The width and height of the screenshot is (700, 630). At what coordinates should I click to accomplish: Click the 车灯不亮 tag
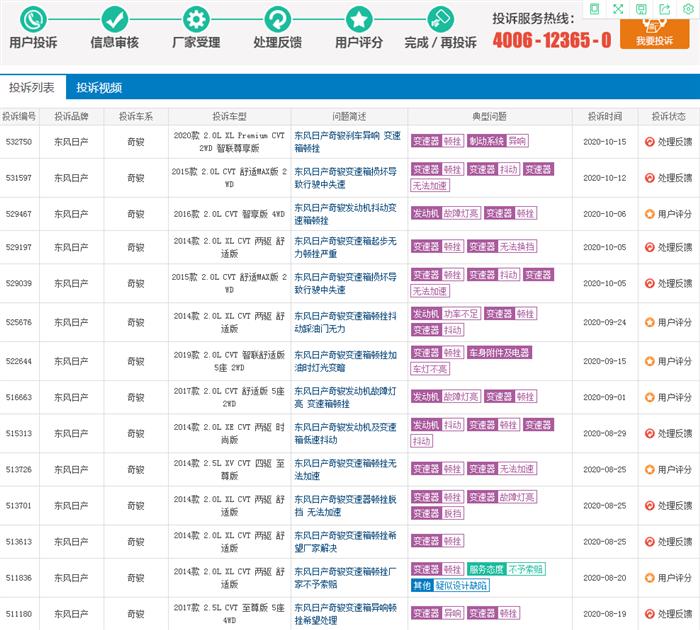click(x=429, y=369)
